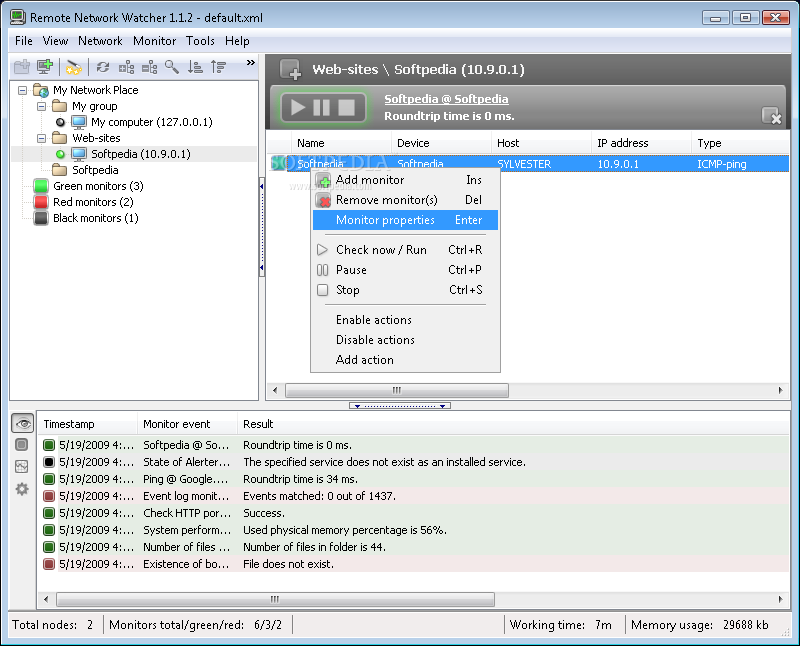This screenshot has width=800, height=646.
Task: Open the File menu
Action: (23, 41)
